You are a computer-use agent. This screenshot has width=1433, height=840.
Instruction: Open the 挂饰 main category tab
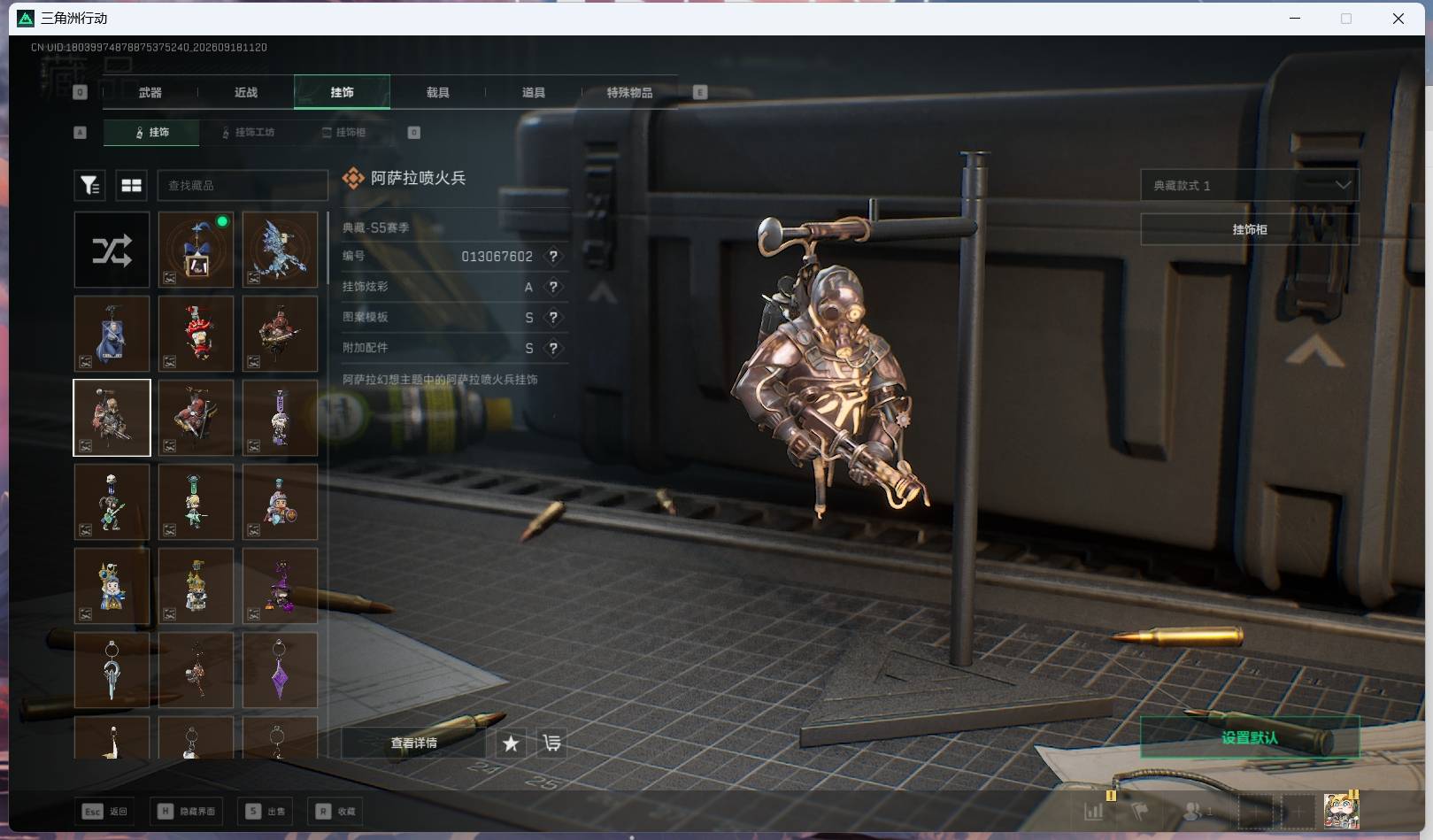[342, 92]
